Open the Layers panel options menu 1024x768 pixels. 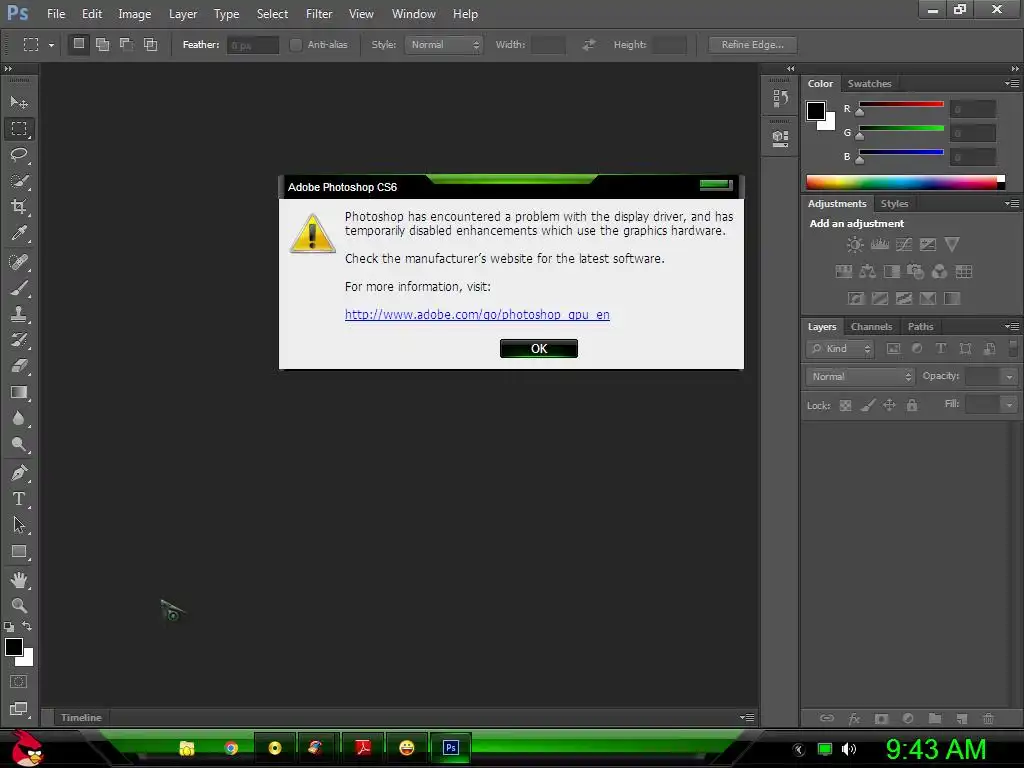(x=1012, y=326)
